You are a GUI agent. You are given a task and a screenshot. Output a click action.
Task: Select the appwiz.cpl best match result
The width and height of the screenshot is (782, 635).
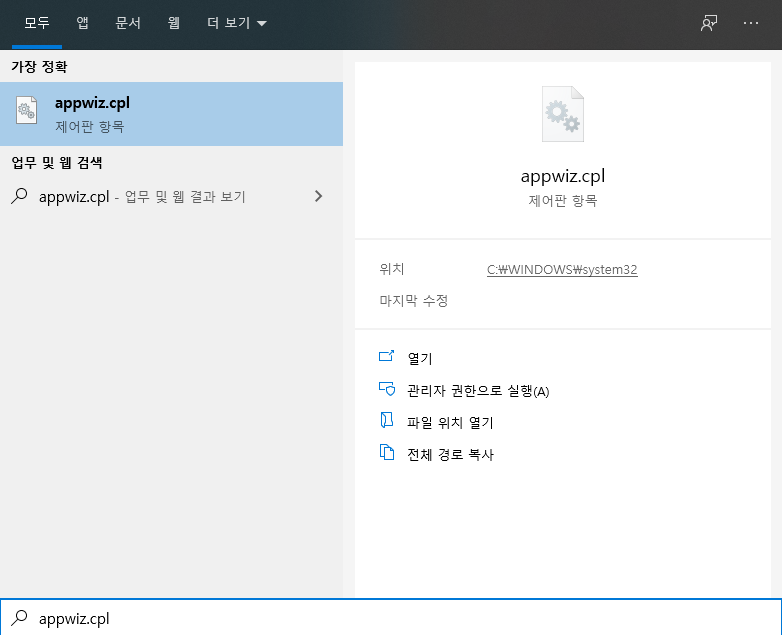[172, 114]
